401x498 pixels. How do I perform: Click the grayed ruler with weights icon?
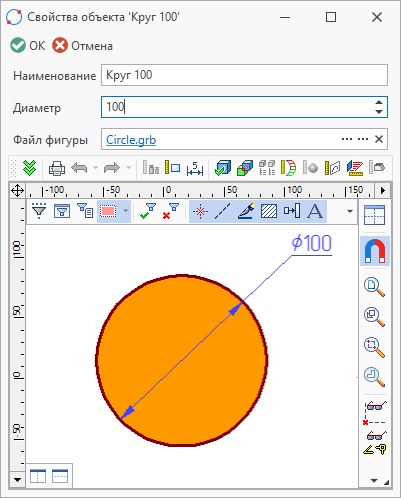click(151, 168)
